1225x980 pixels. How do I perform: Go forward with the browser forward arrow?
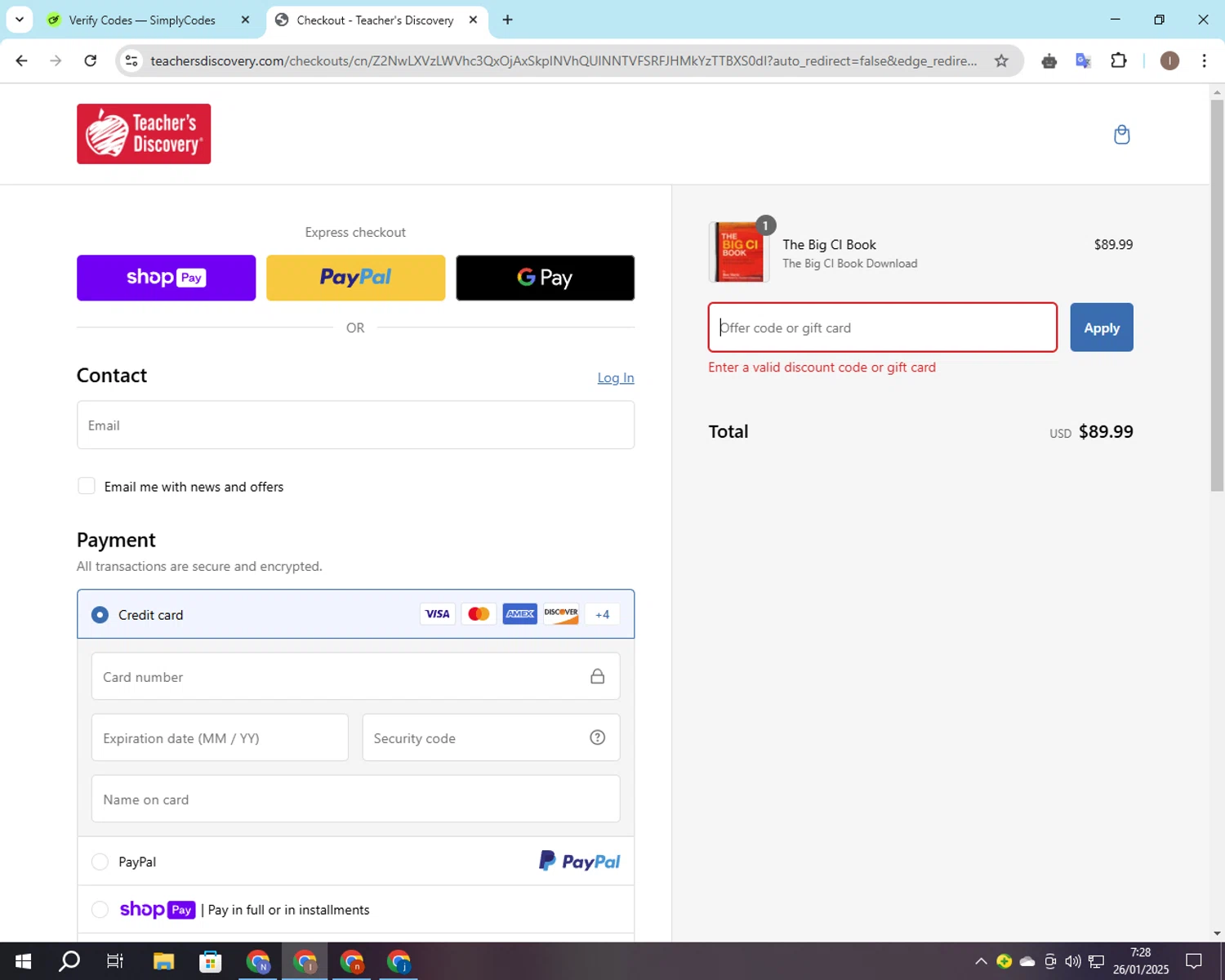(56, 60)
